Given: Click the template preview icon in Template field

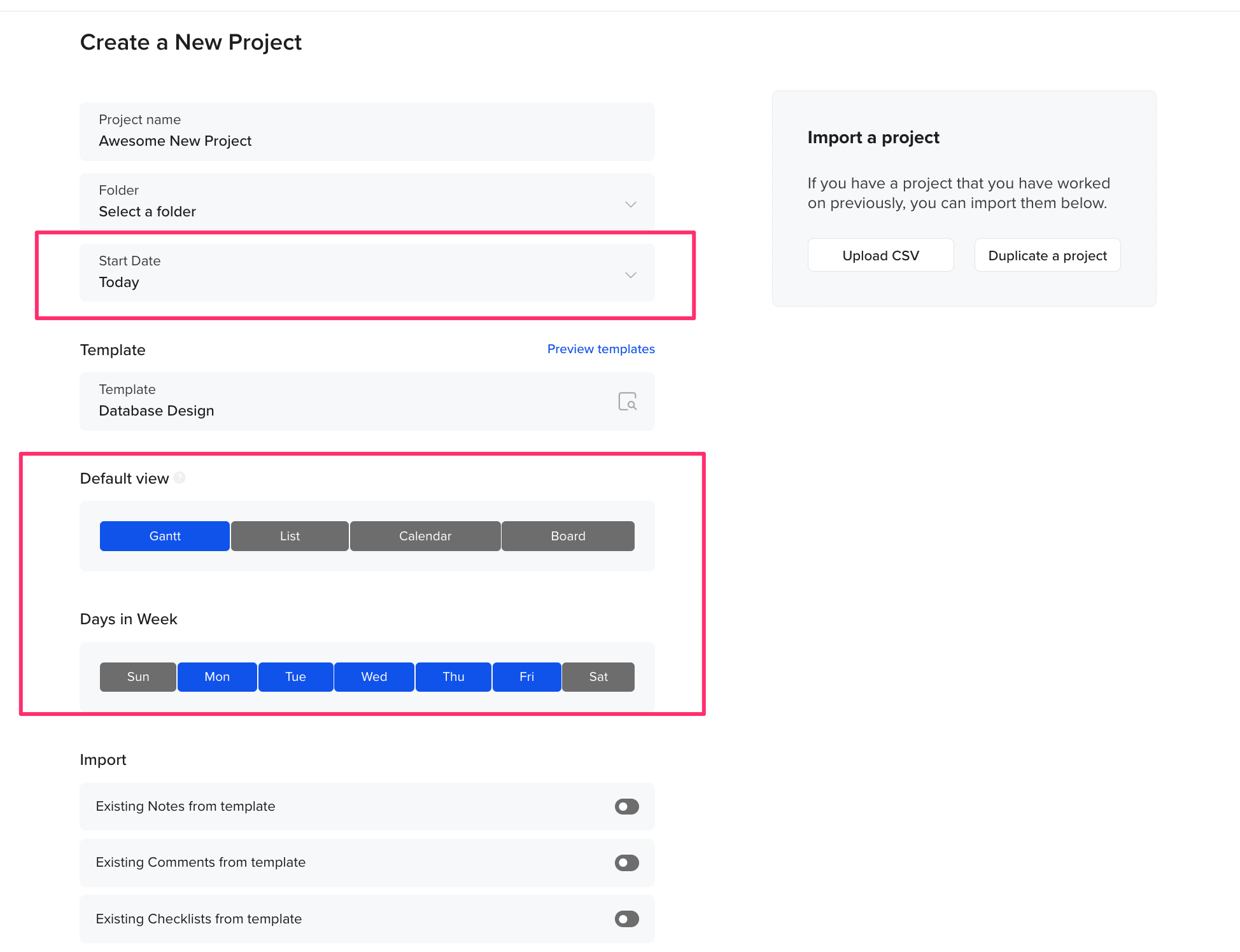Looking at the screenshot, I should pos(628,402).
